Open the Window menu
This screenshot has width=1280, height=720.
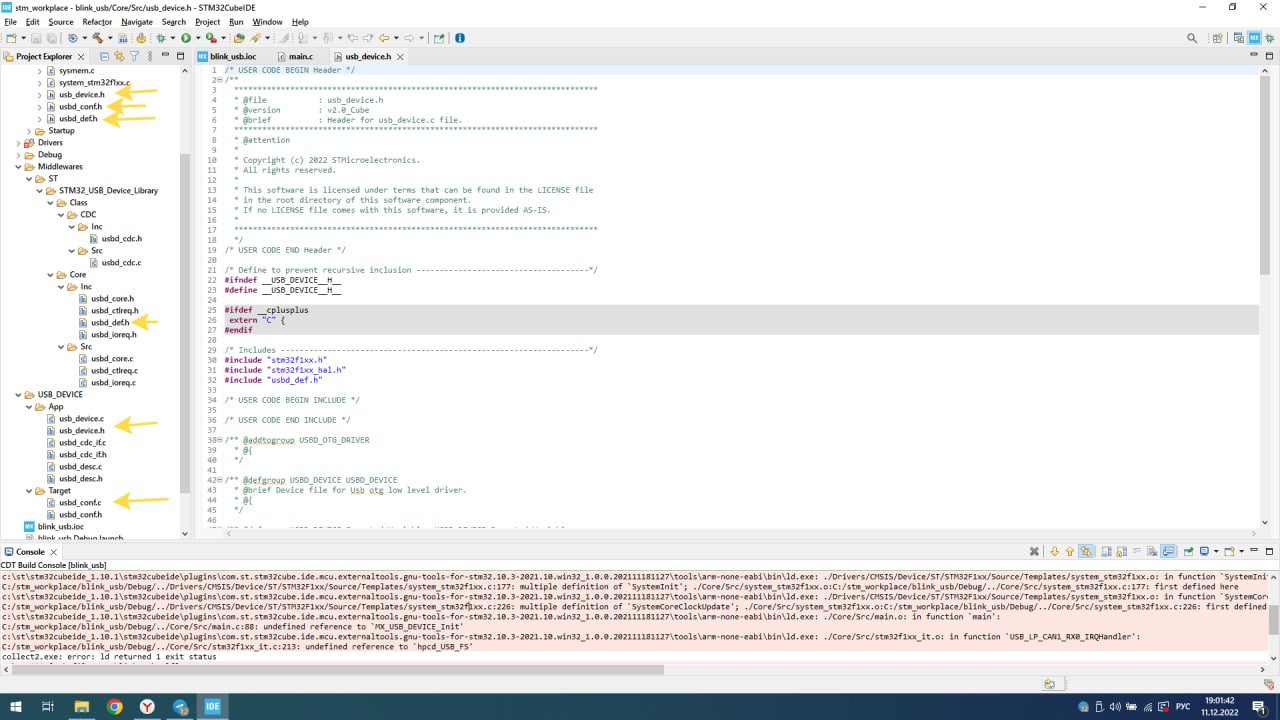pos(267,21)
